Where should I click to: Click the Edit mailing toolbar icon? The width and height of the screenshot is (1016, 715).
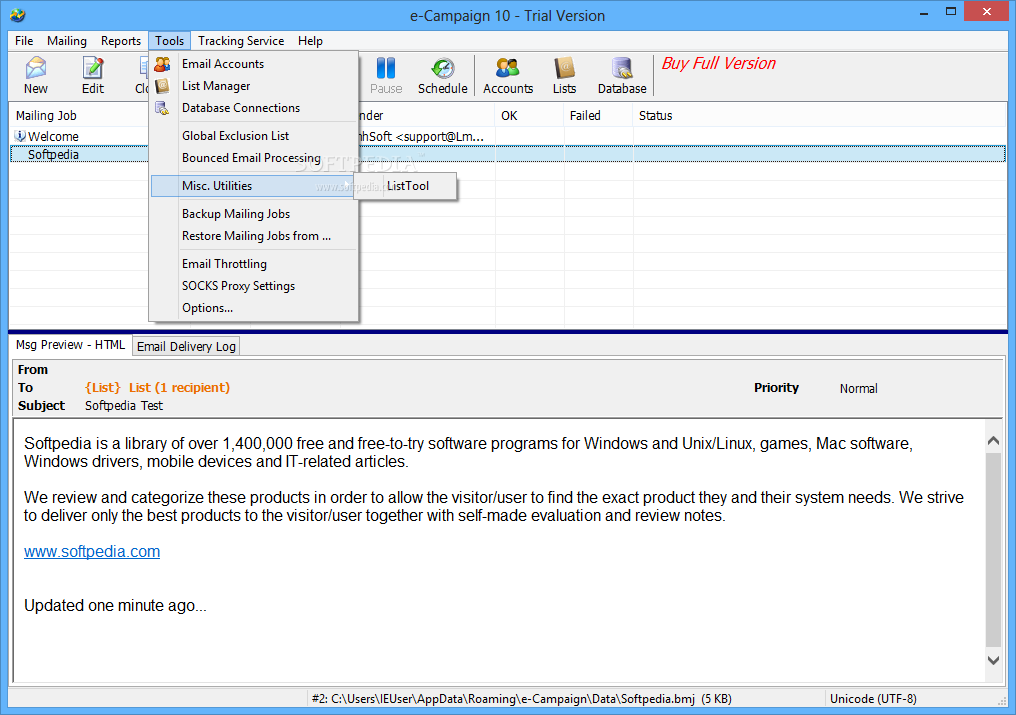point(93,75)
